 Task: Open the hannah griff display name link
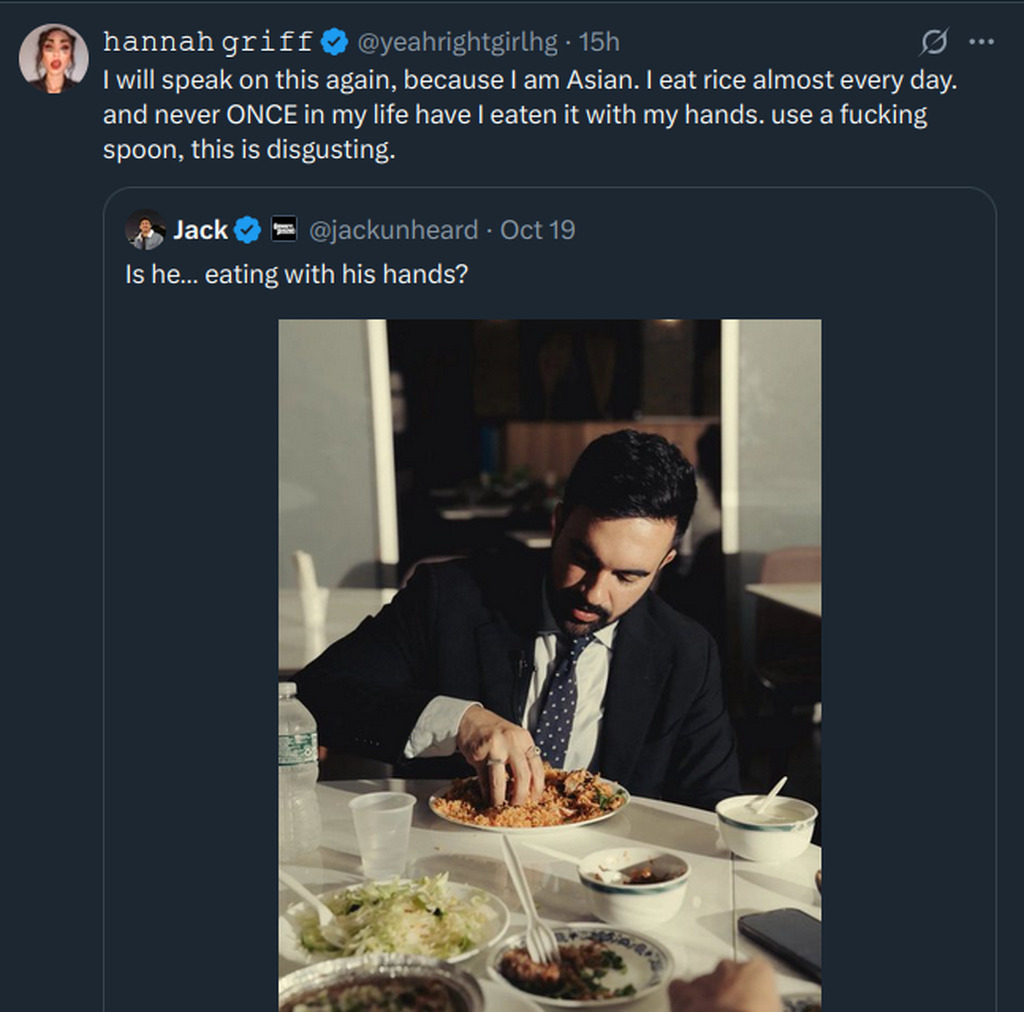point(208,42)
